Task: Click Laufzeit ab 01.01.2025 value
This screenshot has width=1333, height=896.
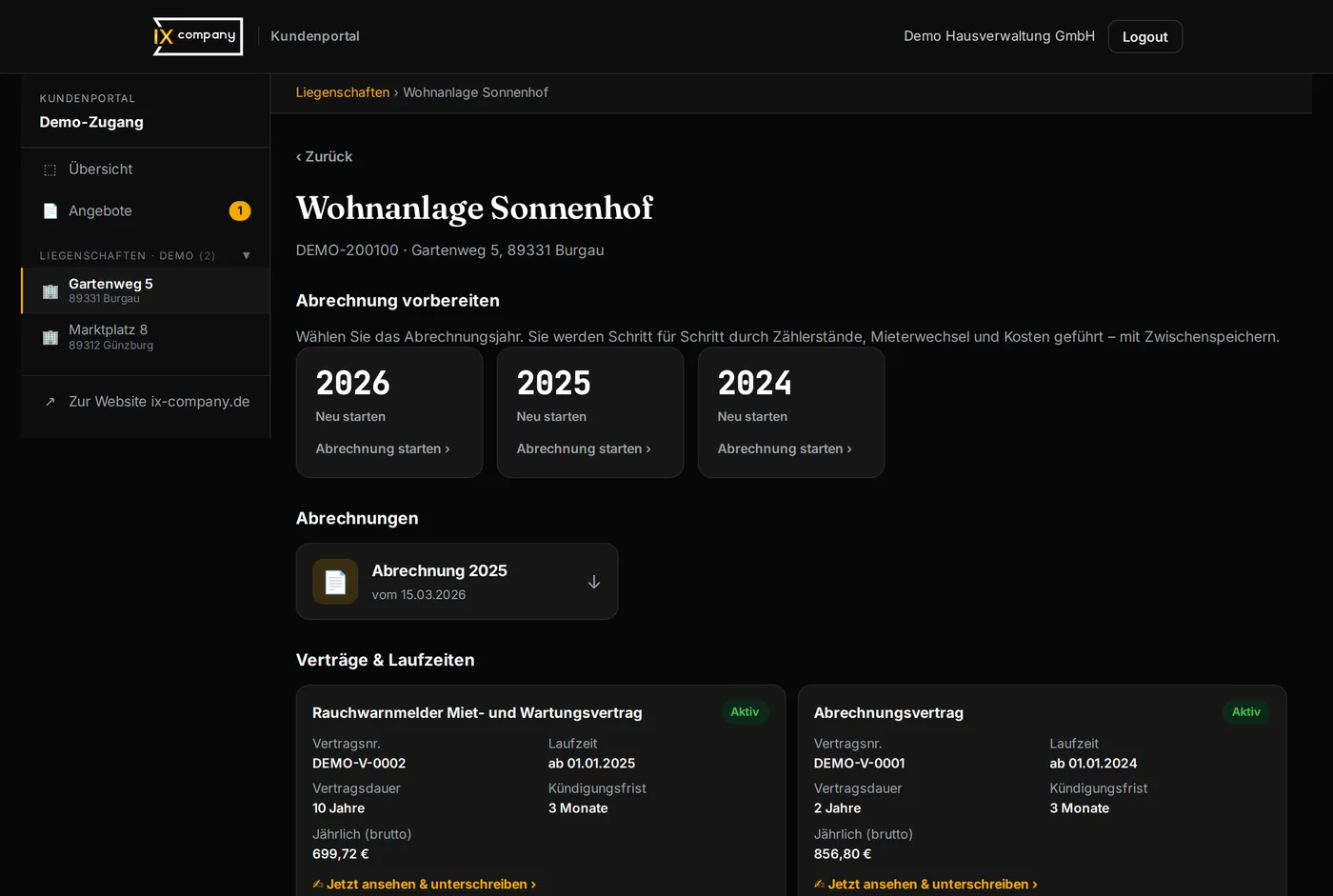Action: pos(591,764)
